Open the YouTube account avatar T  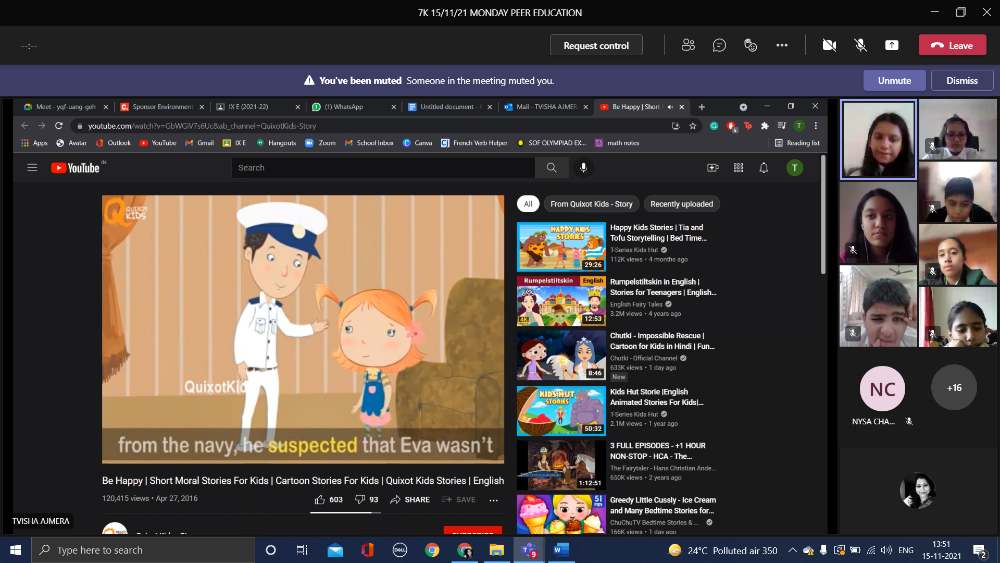coord(794,168)
